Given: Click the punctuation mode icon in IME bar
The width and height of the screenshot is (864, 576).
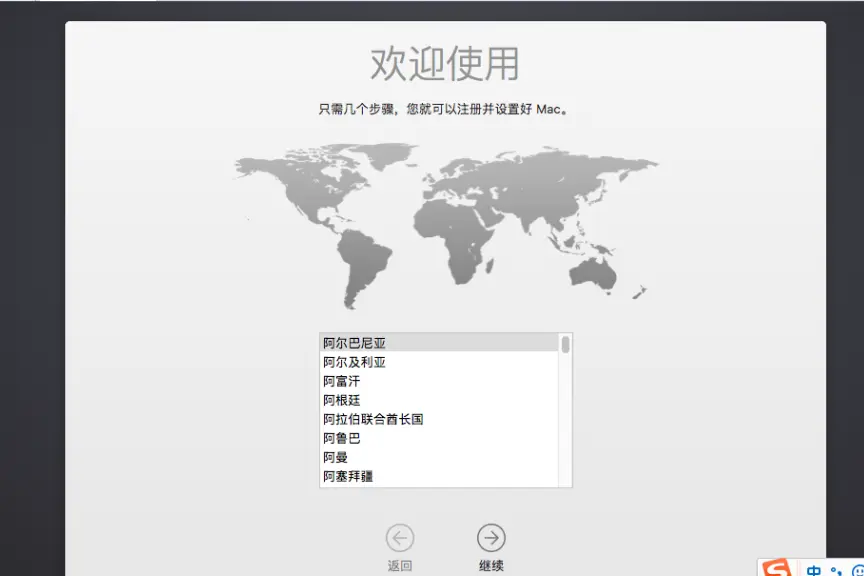Looking at the screenshot, I should [x=836, y=572].
